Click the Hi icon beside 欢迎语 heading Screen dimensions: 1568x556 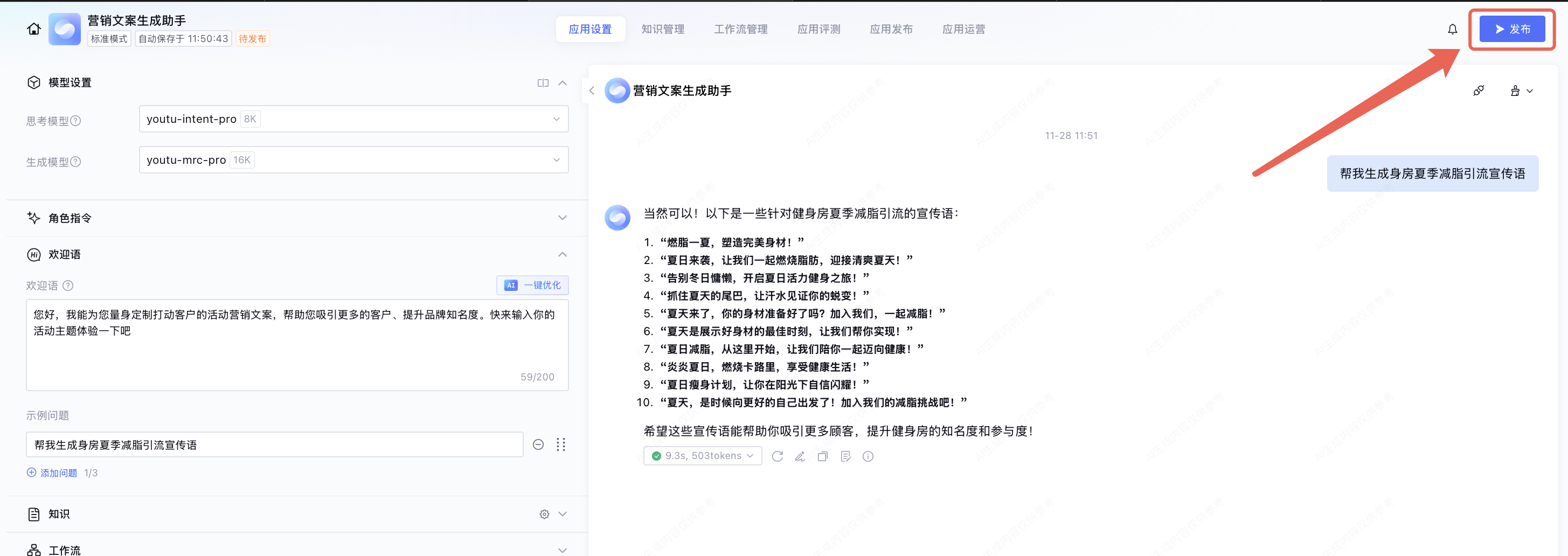[34, 254]
